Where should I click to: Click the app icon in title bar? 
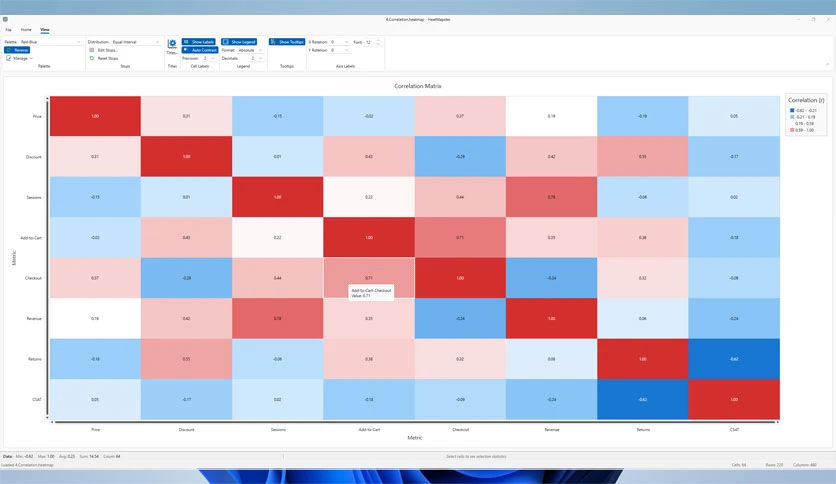point(5,19)
